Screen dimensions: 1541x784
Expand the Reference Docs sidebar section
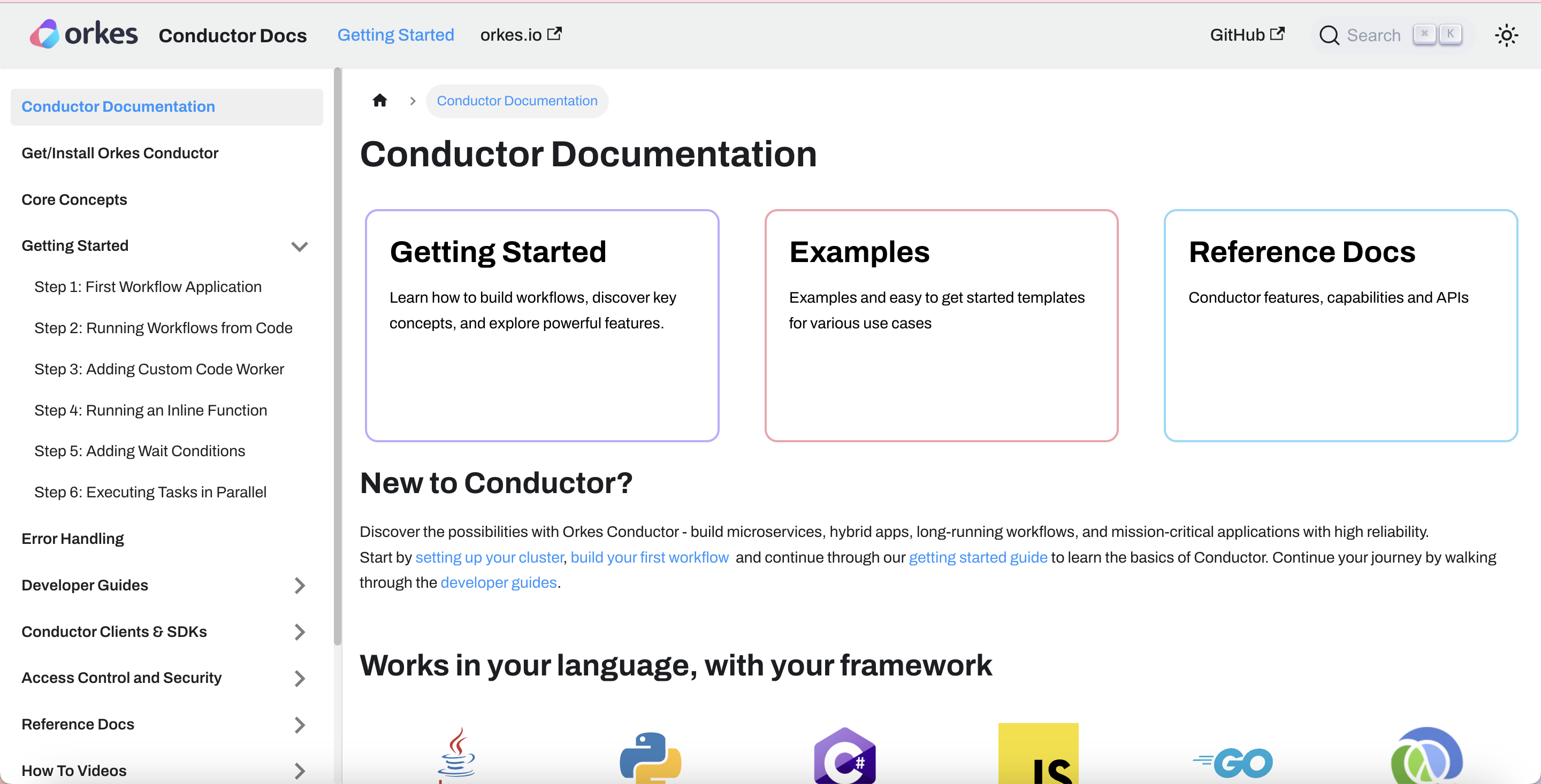point(300,725)
